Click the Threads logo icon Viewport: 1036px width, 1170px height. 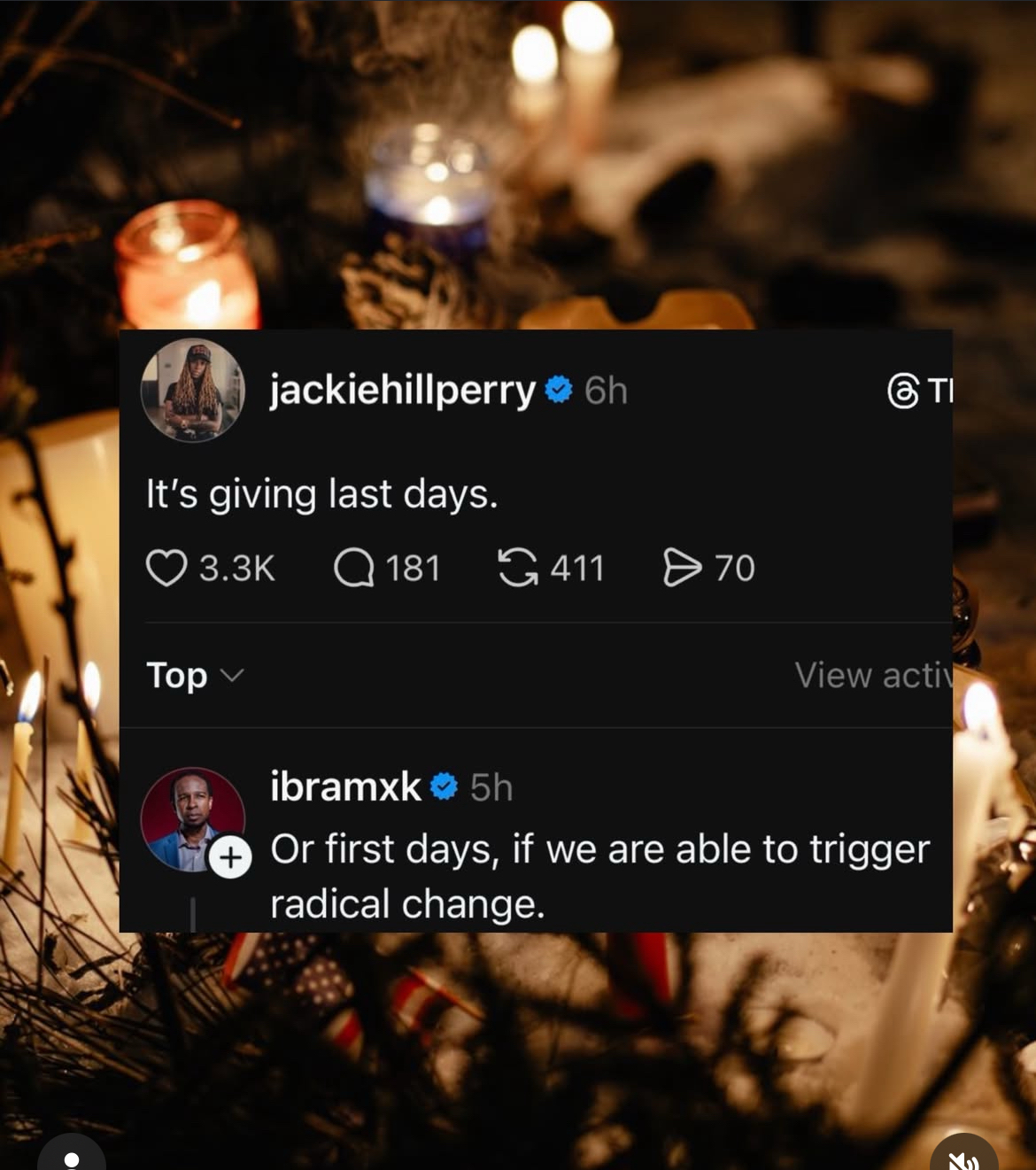[902, 391]
